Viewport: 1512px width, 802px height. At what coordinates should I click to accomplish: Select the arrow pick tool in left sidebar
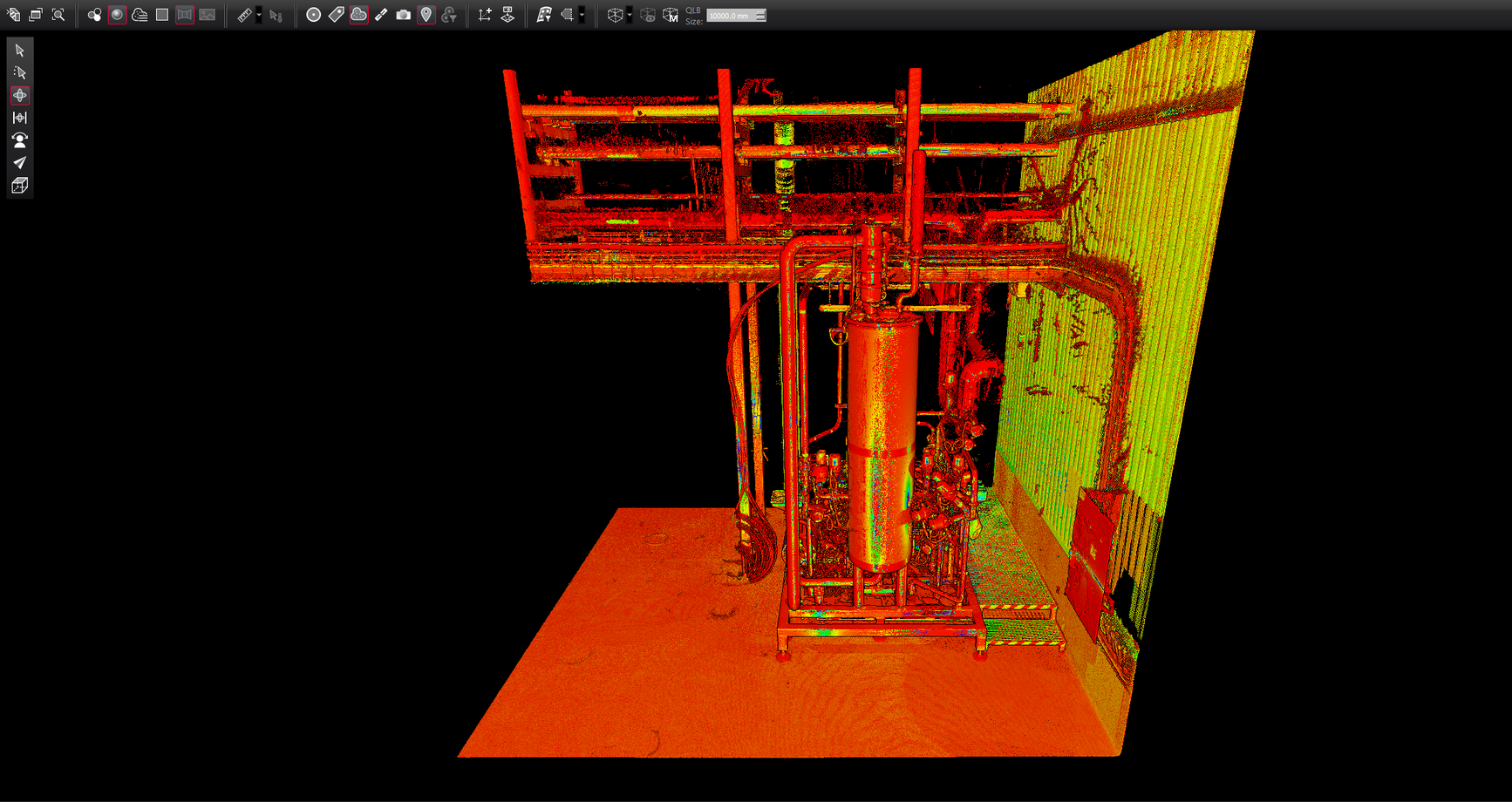tap(20, 51)
